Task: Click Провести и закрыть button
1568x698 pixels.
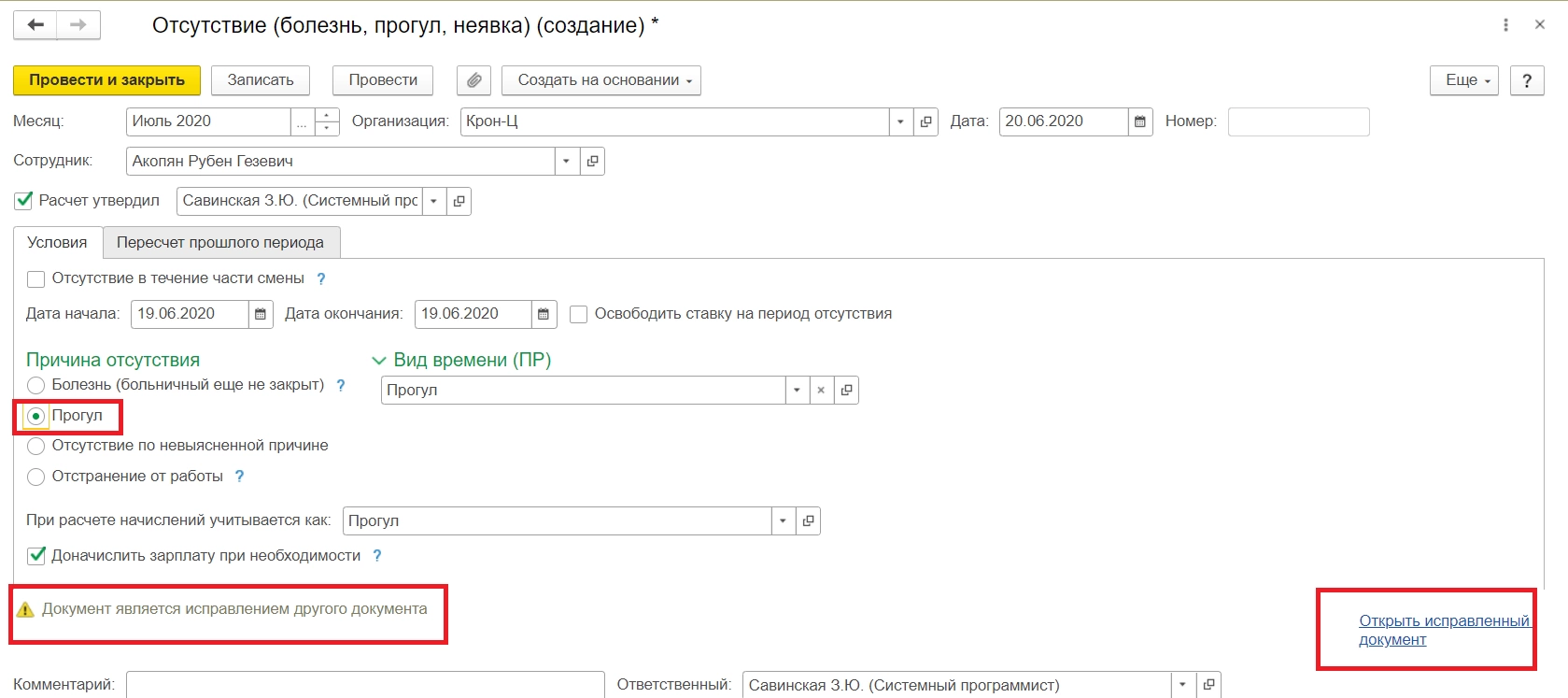Action: point(106,80)
